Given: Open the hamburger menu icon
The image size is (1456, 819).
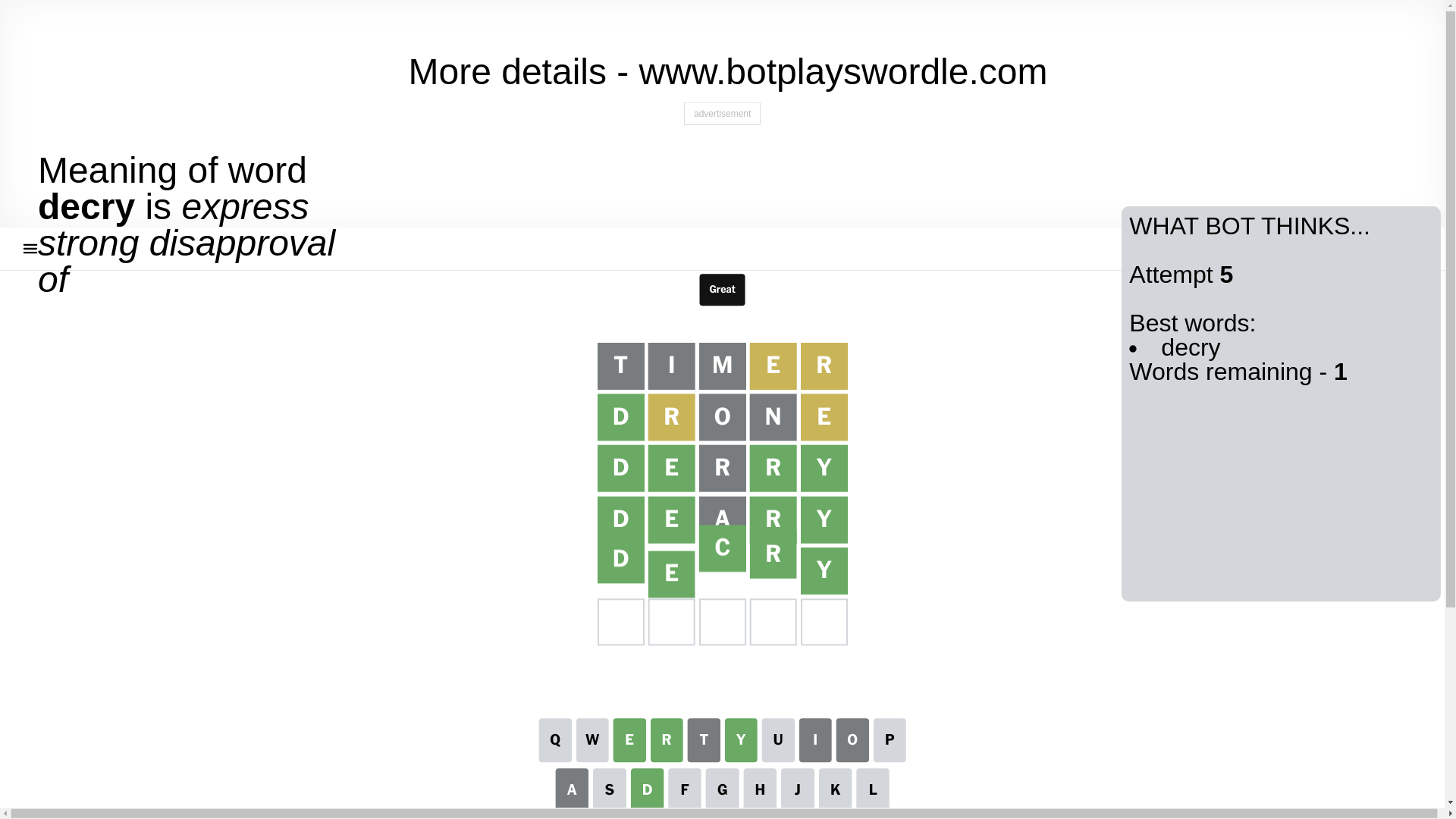Looking at the screenshot, I should point(30,249).
